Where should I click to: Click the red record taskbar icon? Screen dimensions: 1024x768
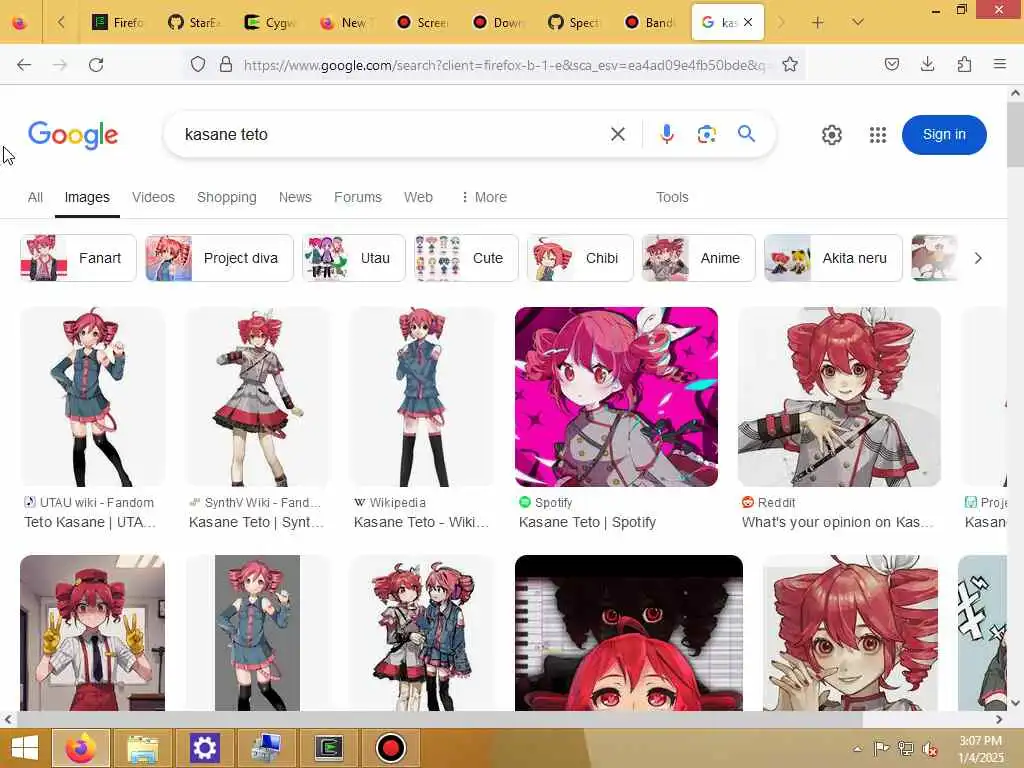(391, 748)
